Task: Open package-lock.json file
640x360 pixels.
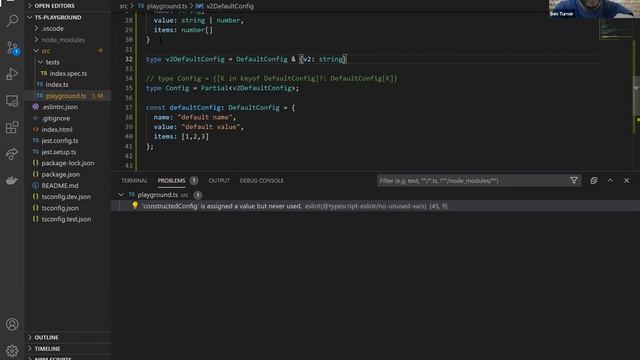Action: click(68, 163)
